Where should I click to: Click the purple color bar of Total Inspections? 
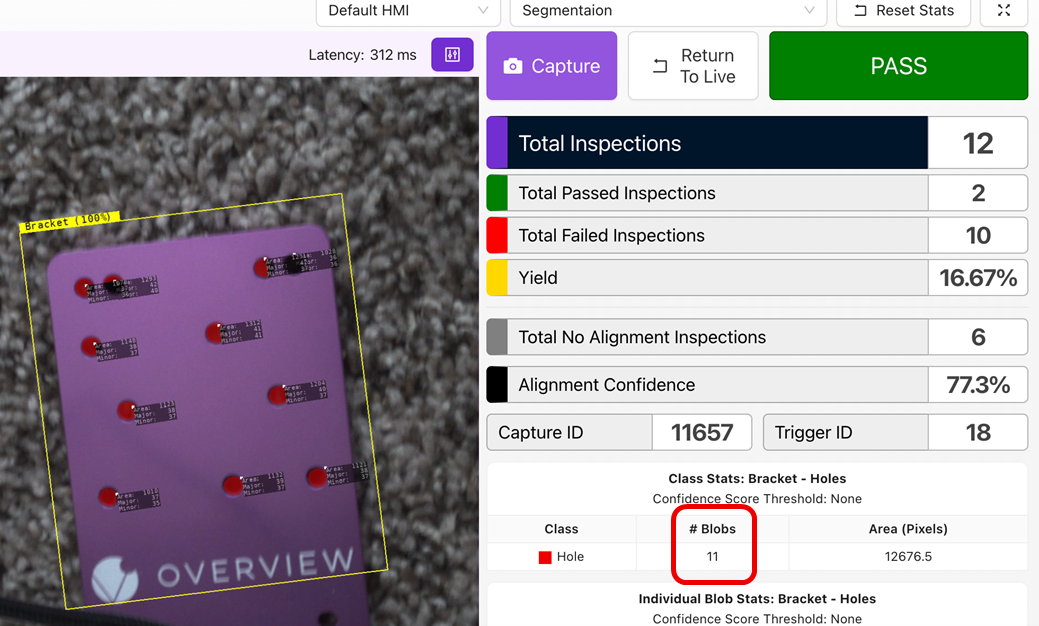tap(497, 143)
